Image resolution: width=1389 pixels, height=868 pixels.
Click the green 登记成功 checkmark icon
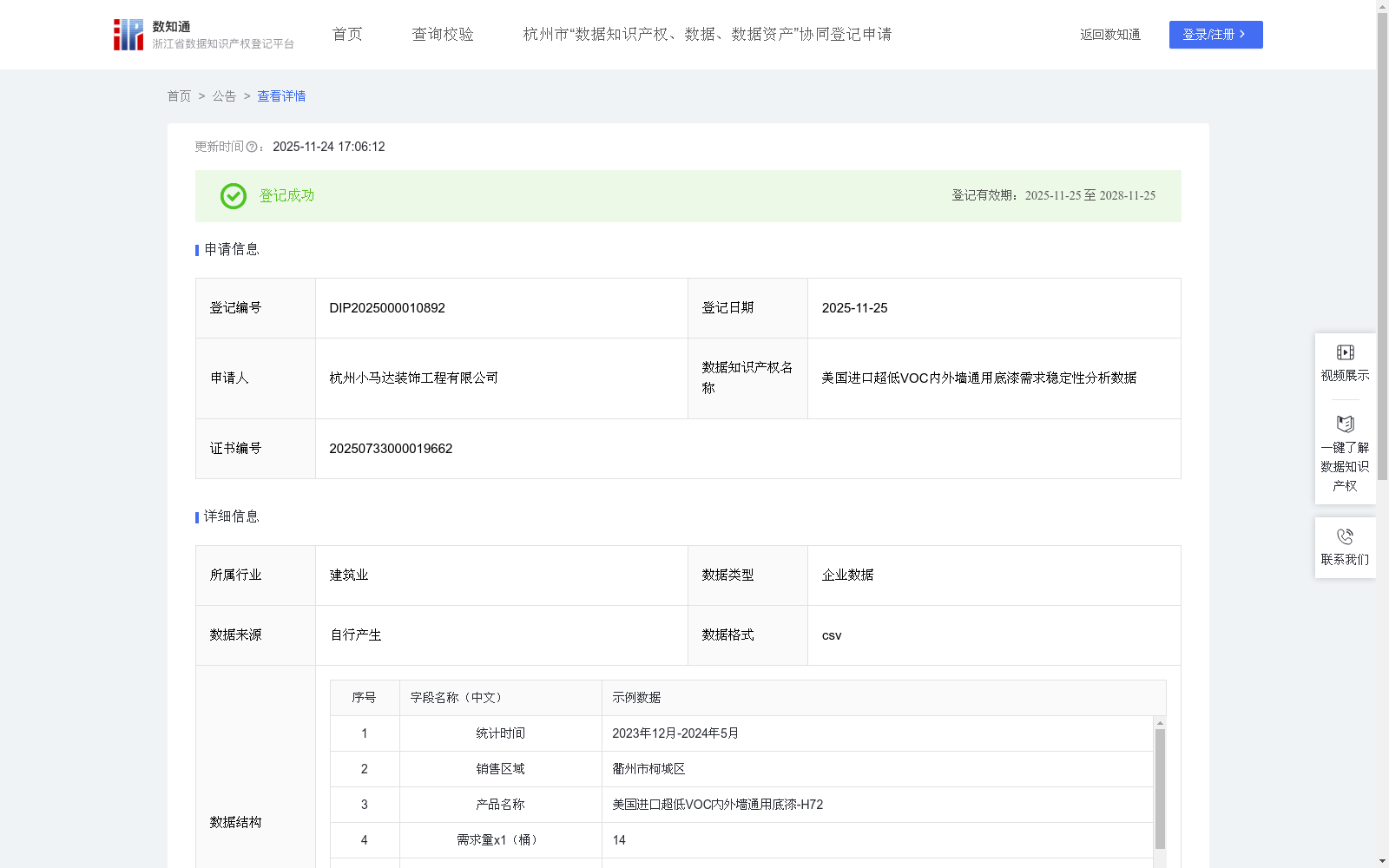234,196
